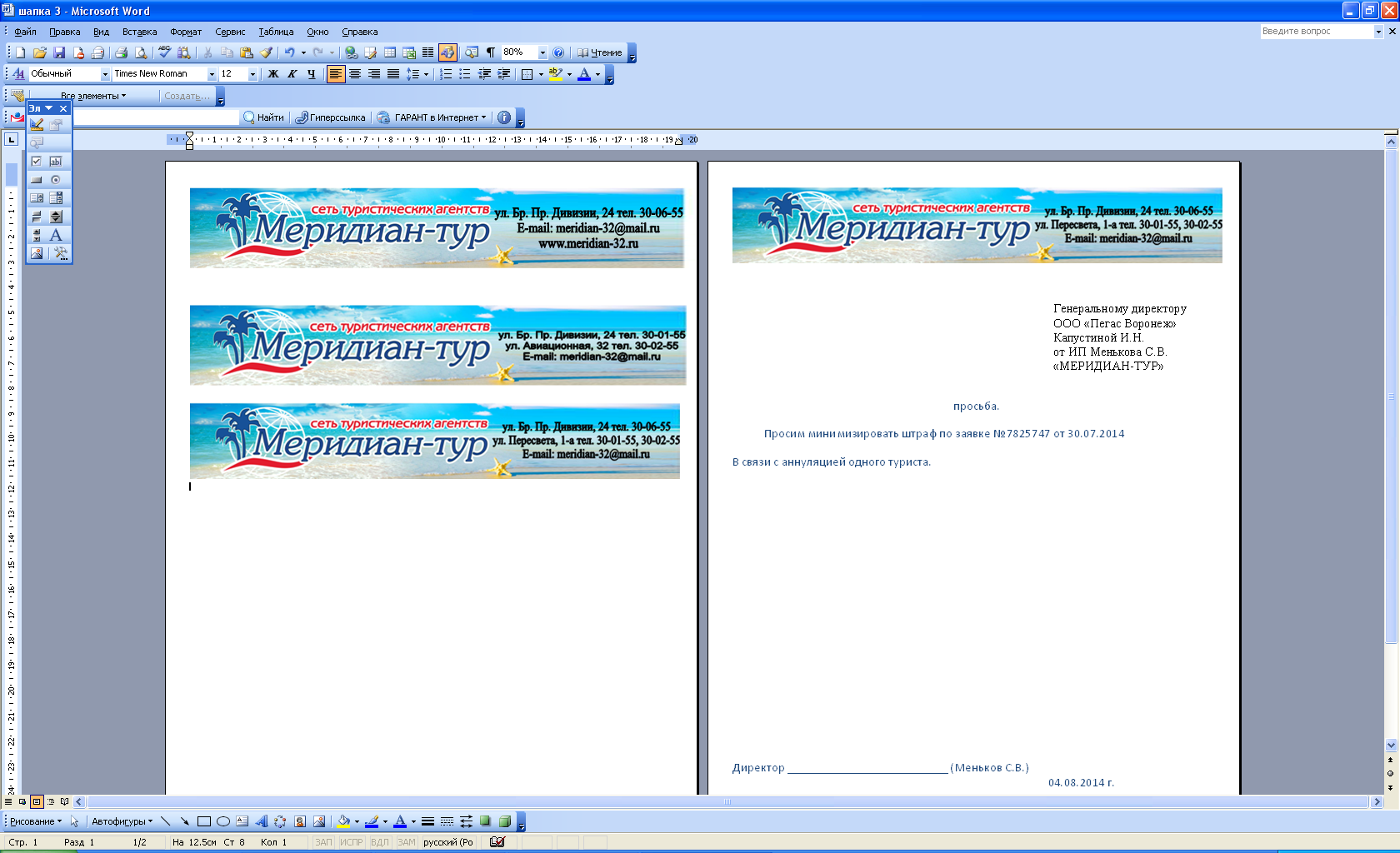Open the font color dropdown arrow in Formatting toolbar
The width and height of the screenshot is (1400, 853).
click(x=597, y=74)
